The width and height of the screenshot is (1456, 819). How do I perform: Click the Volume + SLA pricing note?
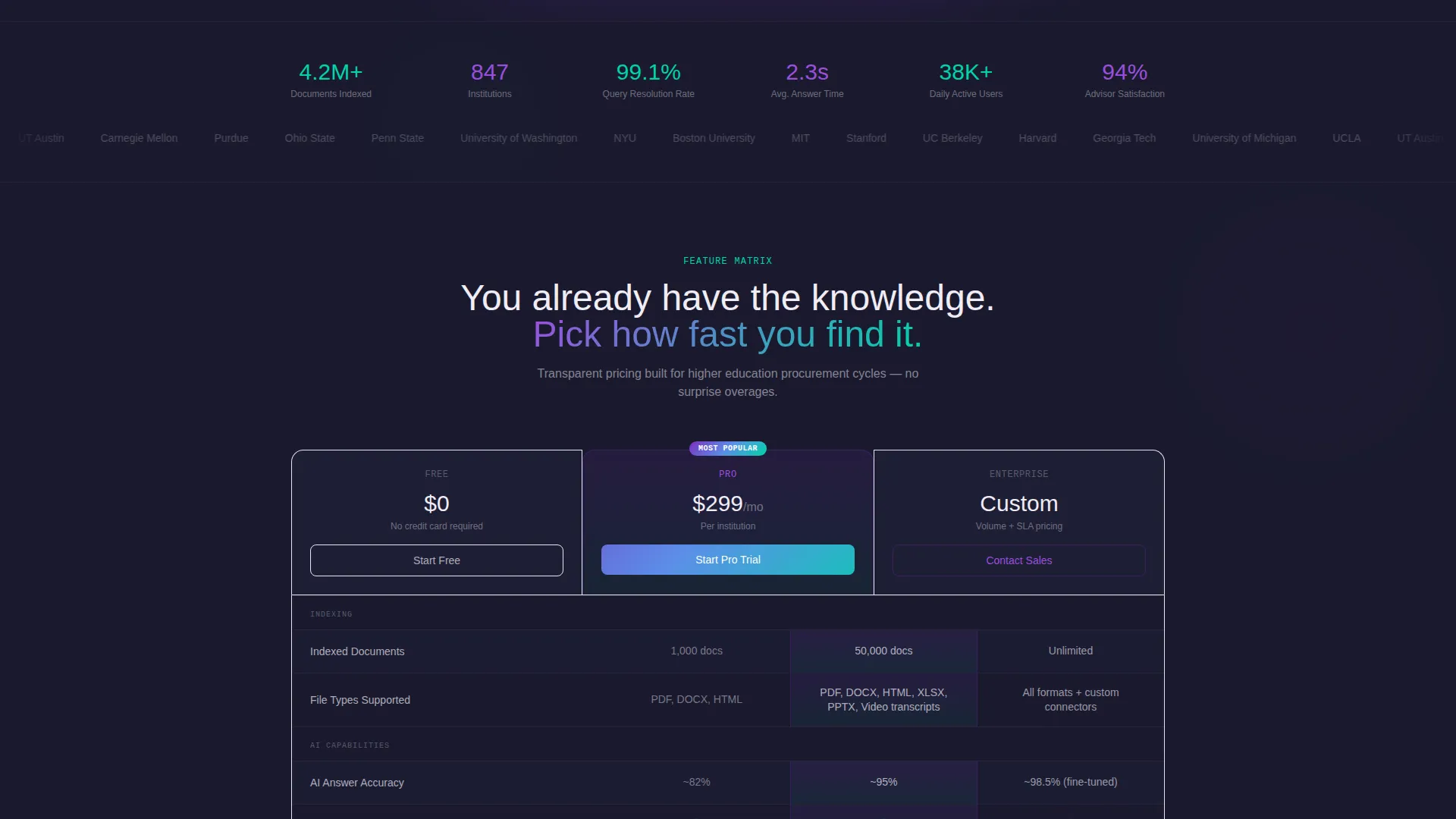coord(1018,526)
